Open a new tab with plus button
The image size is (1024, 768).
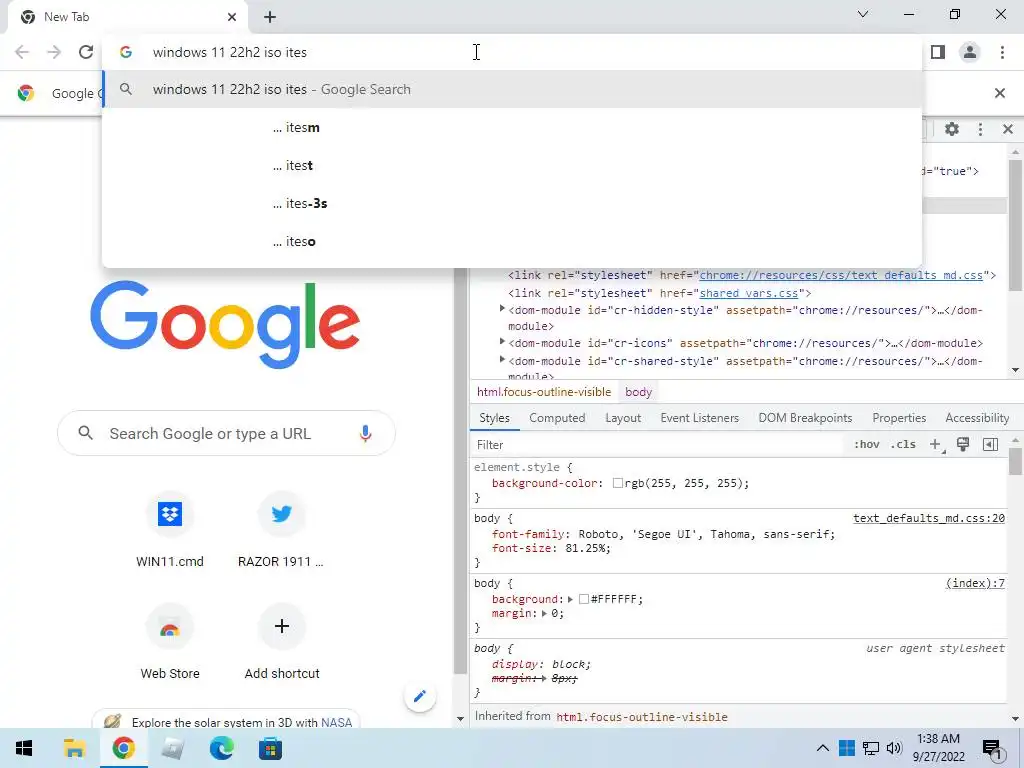click(x=270, y=17)
